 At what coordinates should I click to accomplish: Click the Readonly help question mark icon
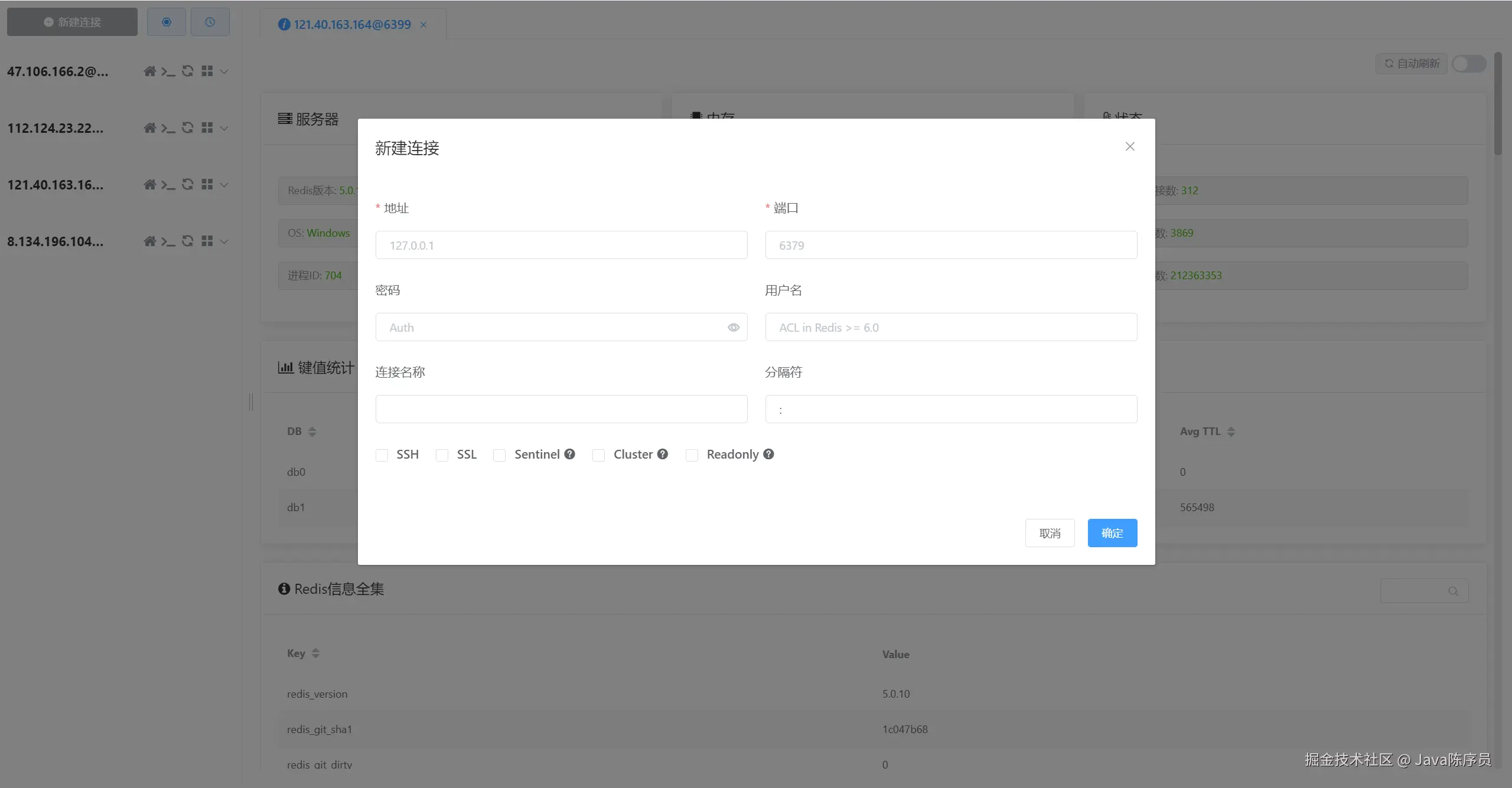pyautogui.click(x=768, y=455)
